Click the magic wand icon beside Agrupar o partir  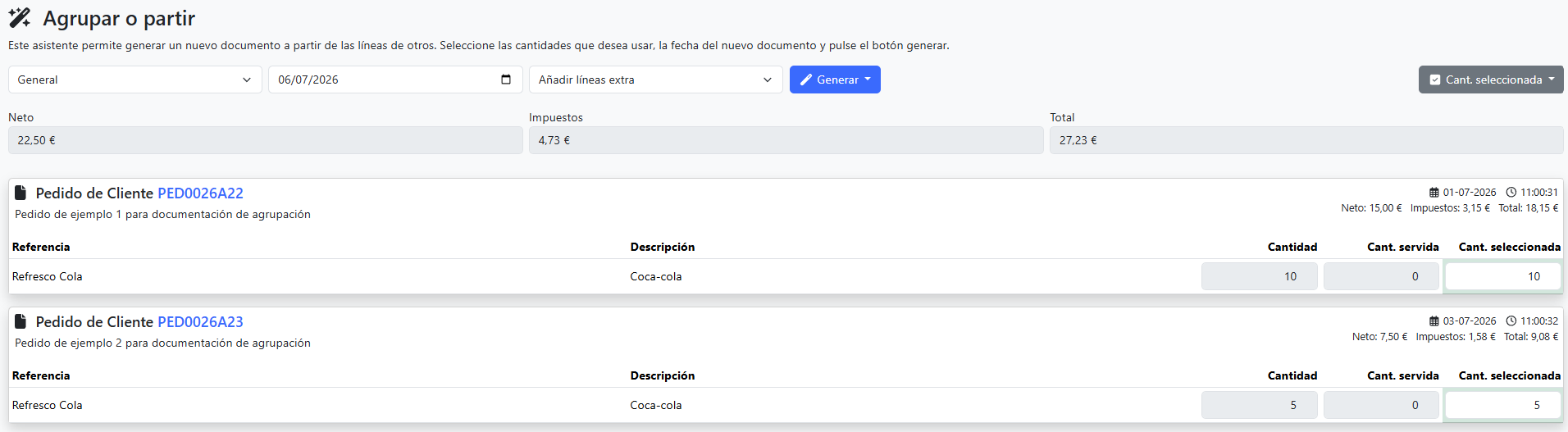point(20,18)
